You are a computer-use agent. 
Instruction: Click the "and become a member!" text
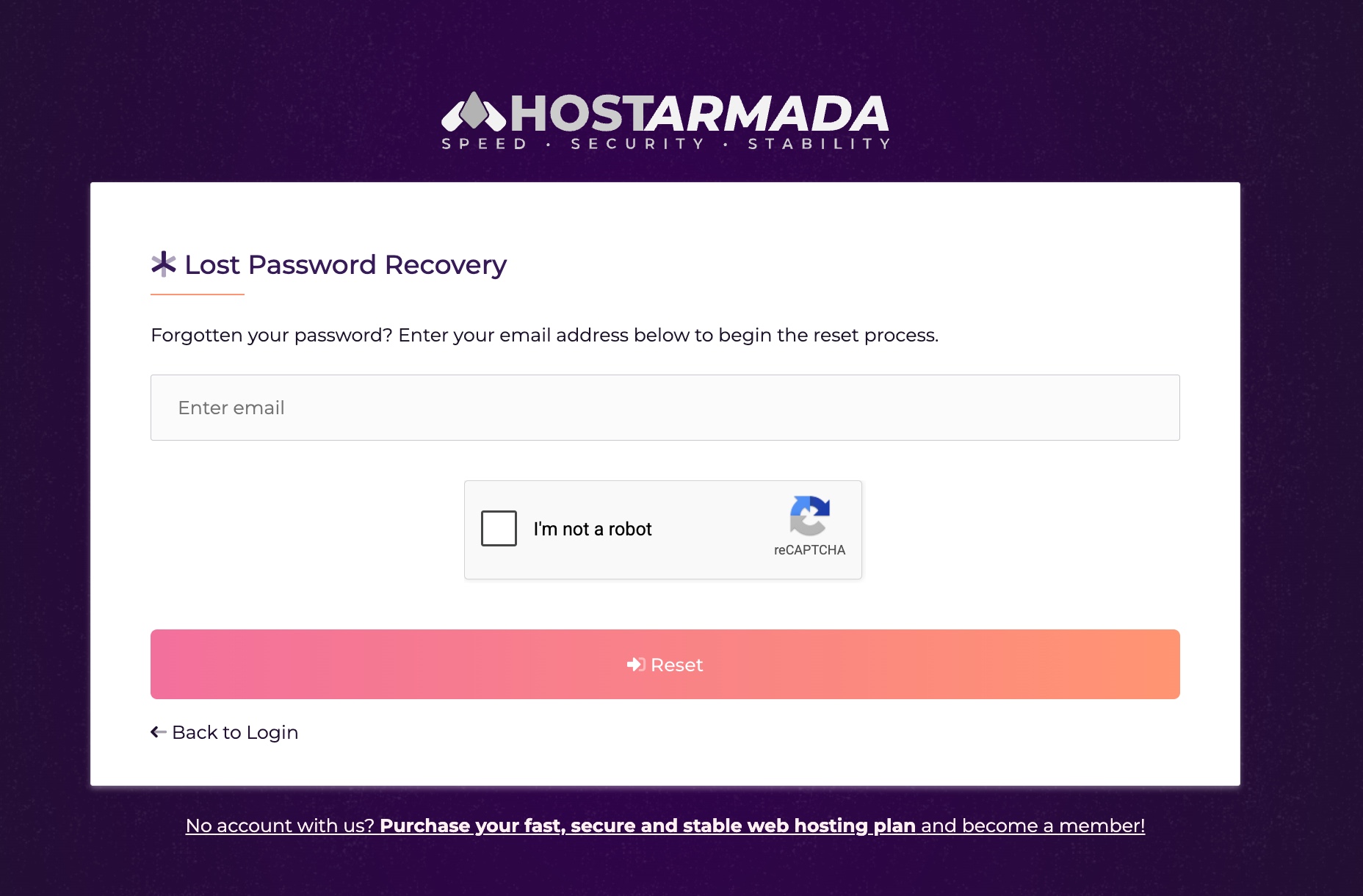click(1033, 825)
